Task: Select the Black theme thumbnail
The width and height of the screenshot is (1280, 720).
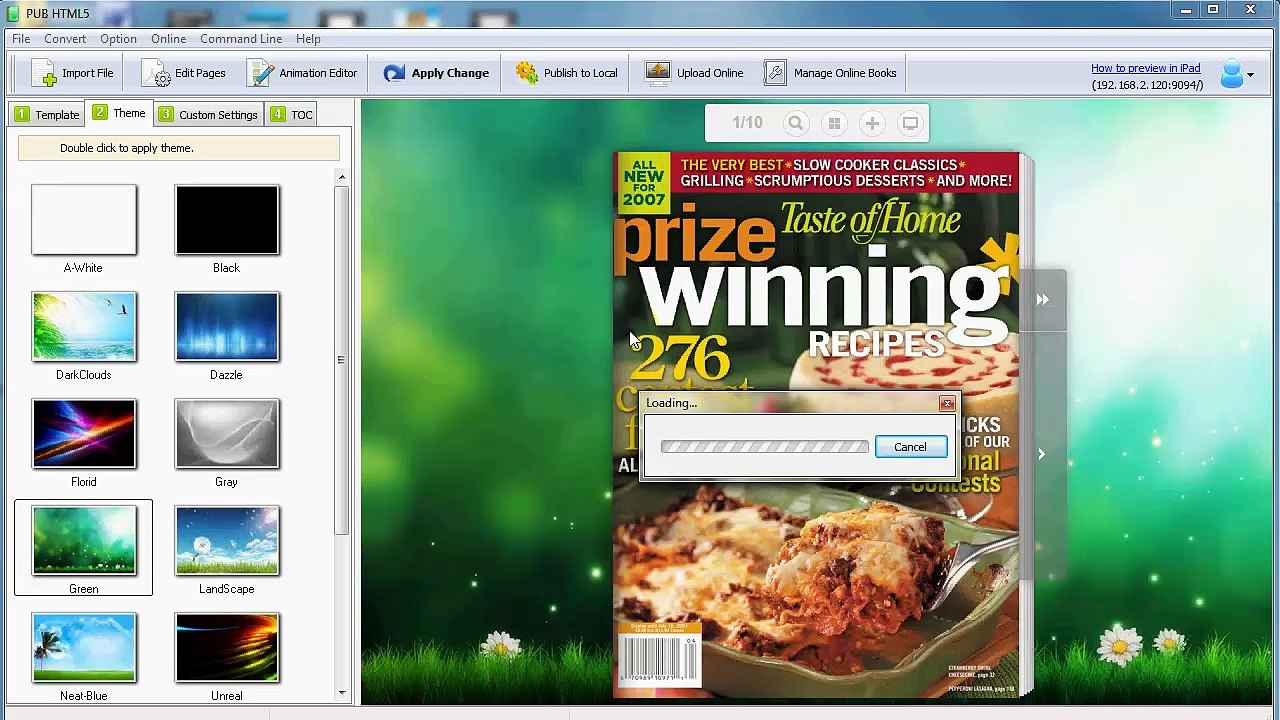Action: pos(226,220)
